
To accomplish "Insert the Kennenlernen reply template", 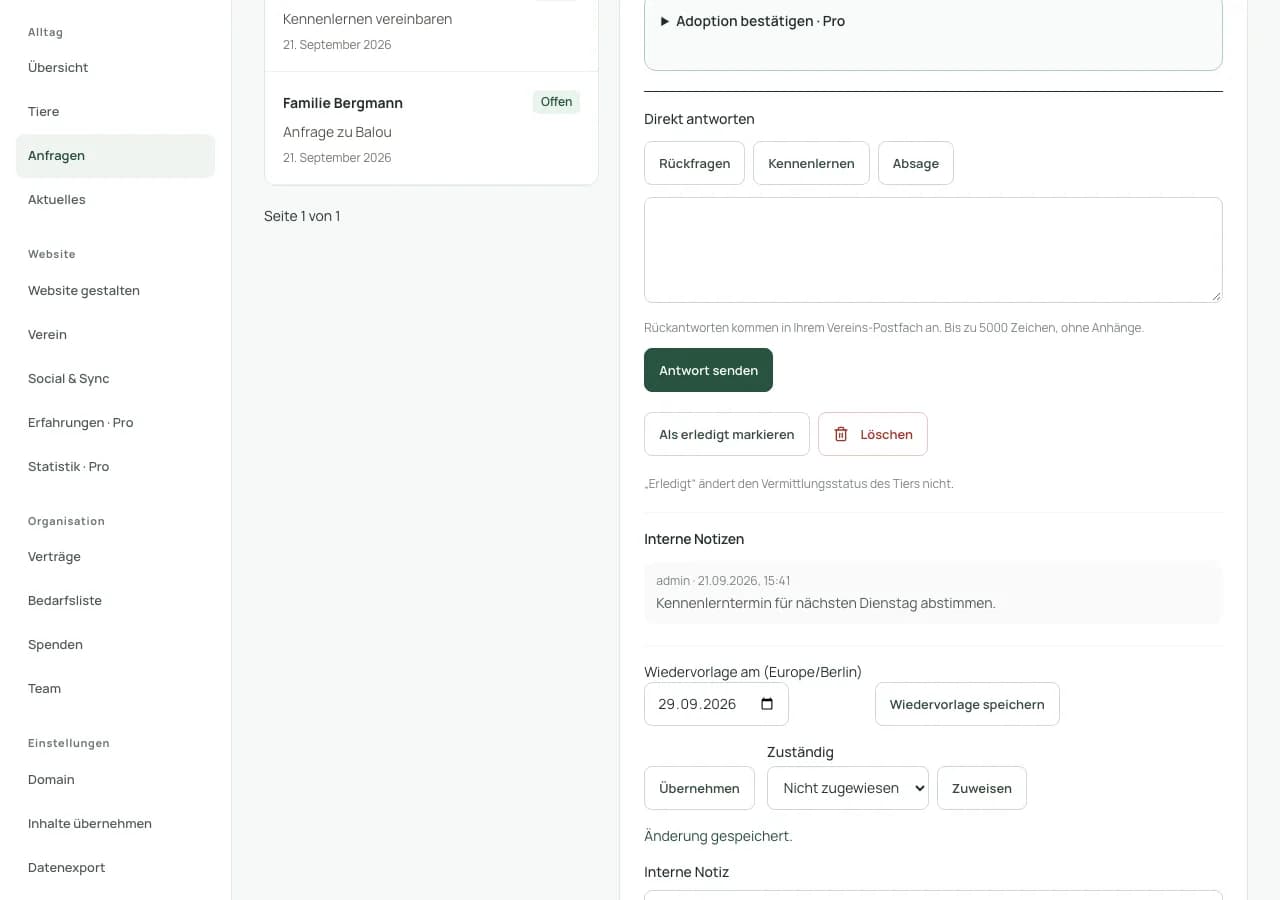I will click(811, 163).
